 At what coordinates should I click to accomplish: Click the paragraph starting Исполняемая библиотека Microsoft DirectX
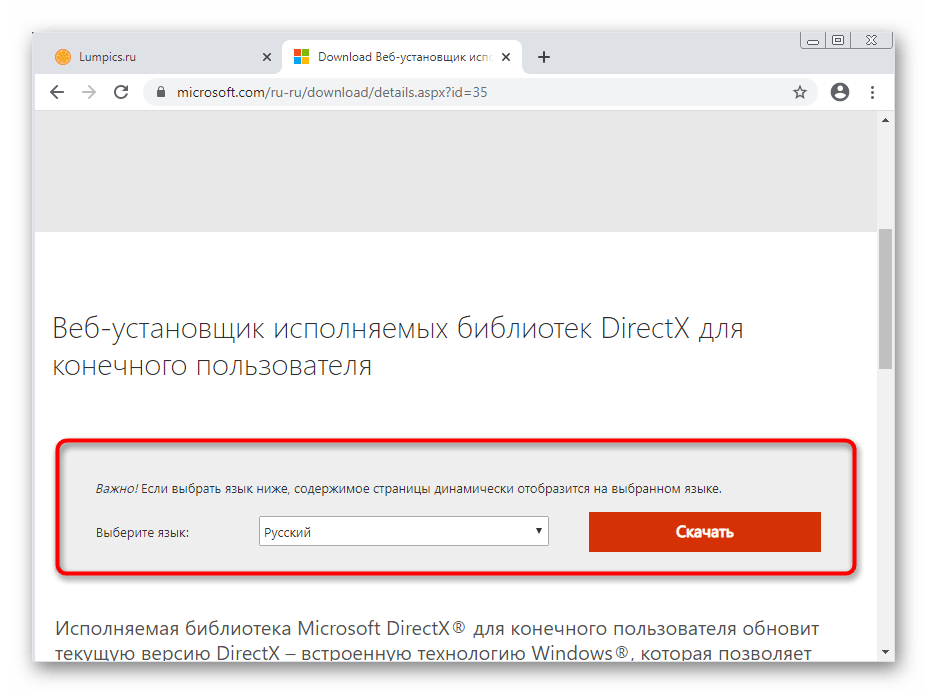pos(437,640)
